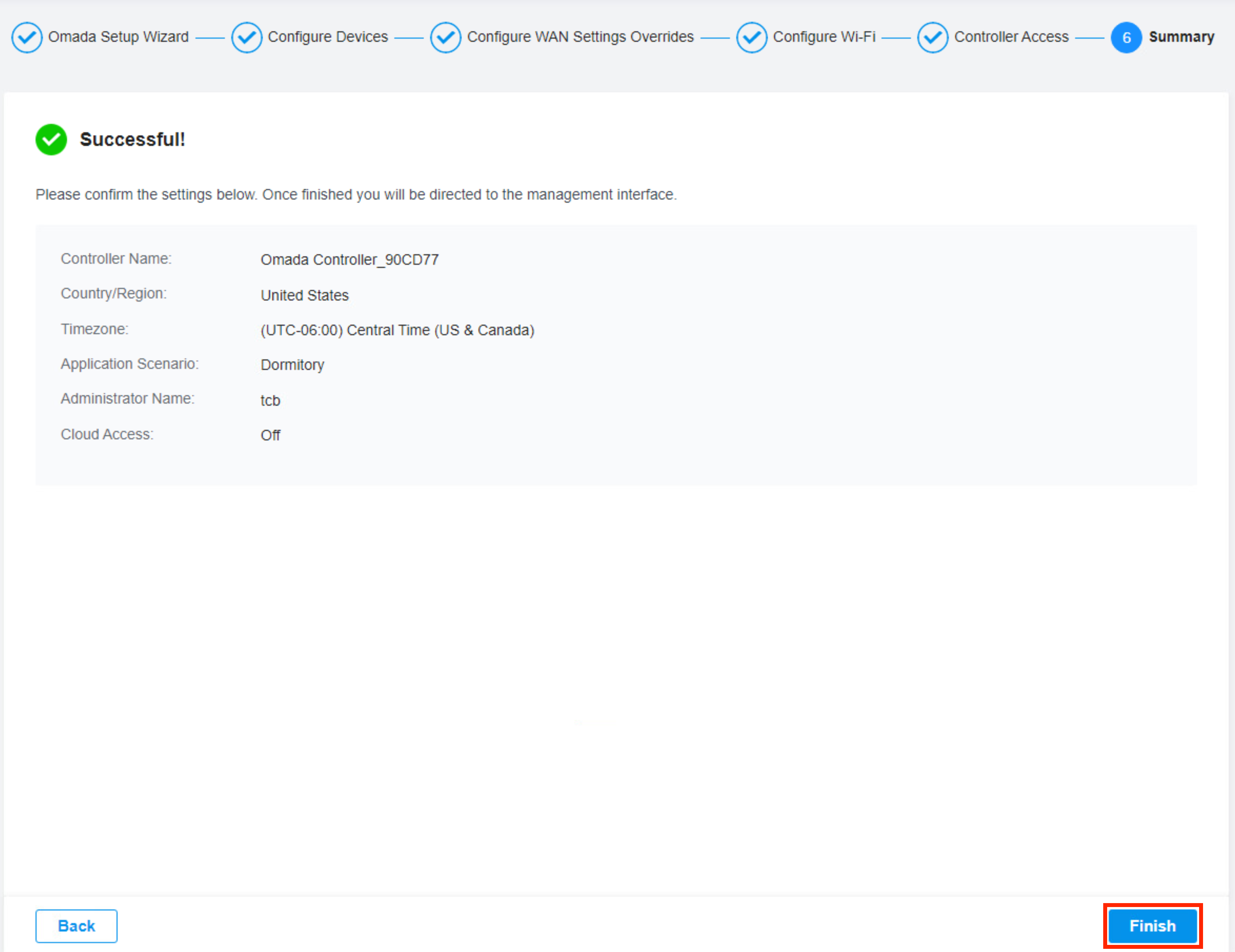Click the Configure Wi-Fi step checkmark icon
Viewport: 1235px width, 952px height.
point(752,37)
